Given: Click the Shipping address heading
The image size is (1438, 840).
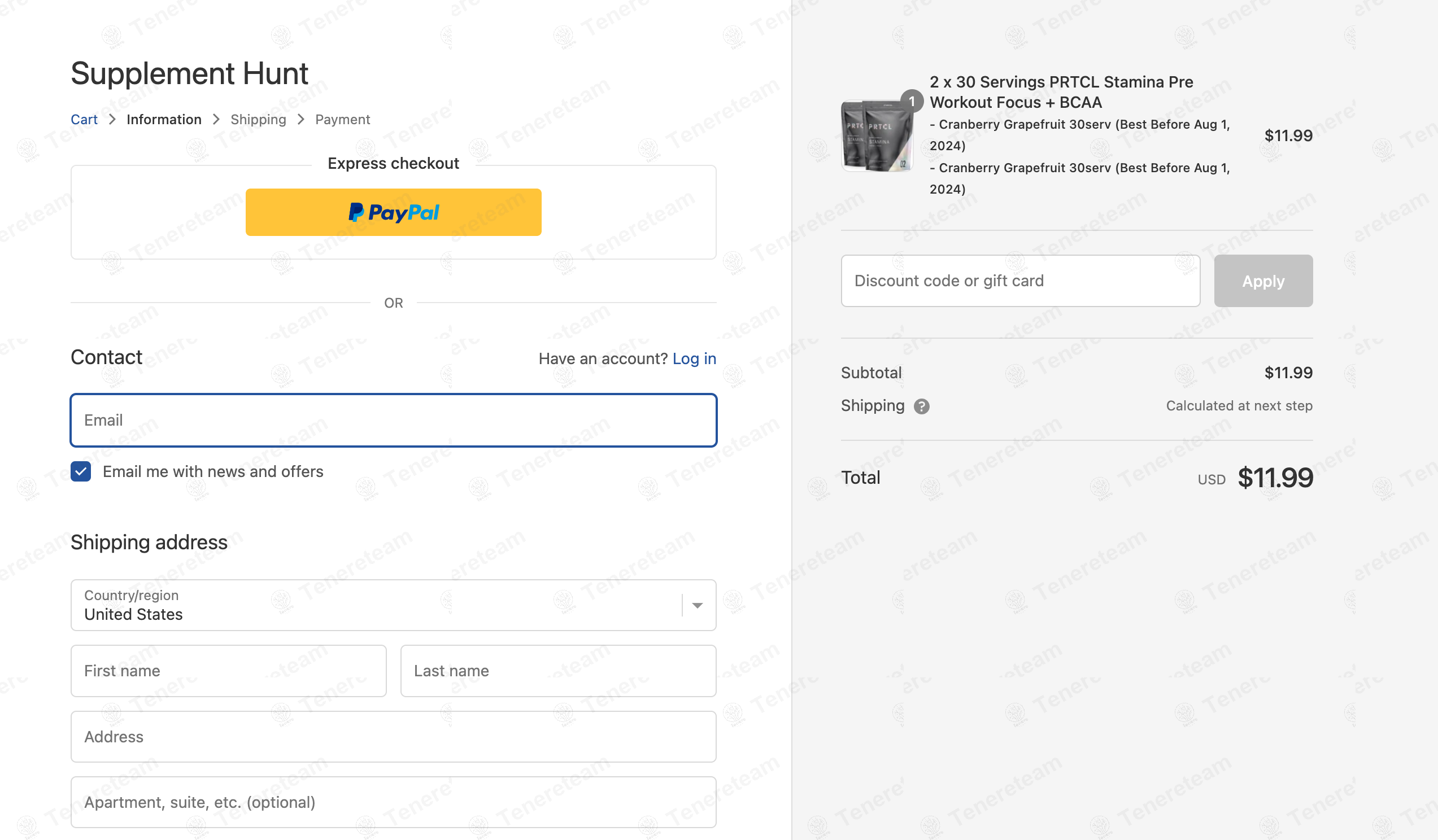Looking at the screenshot, I should click(149, 542).
